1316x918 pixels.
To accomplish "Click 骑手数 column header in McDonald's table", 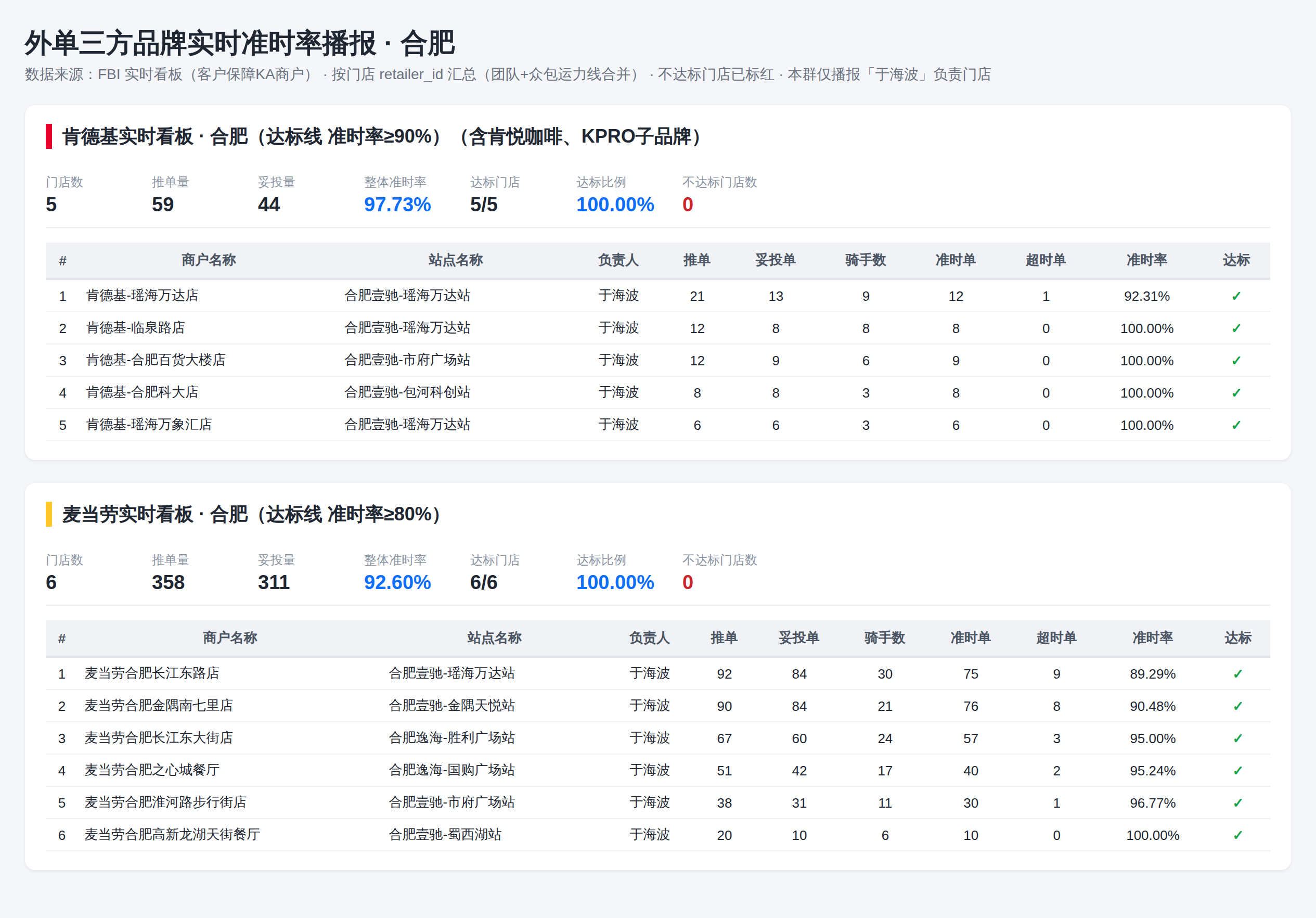I will (x=885, y=638).
